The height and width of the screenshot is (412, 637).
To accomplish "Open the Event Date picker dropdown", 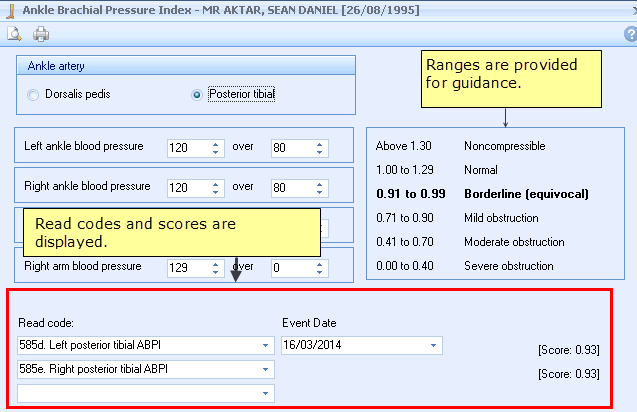I will pyautogui.click(x=433, y=345).
